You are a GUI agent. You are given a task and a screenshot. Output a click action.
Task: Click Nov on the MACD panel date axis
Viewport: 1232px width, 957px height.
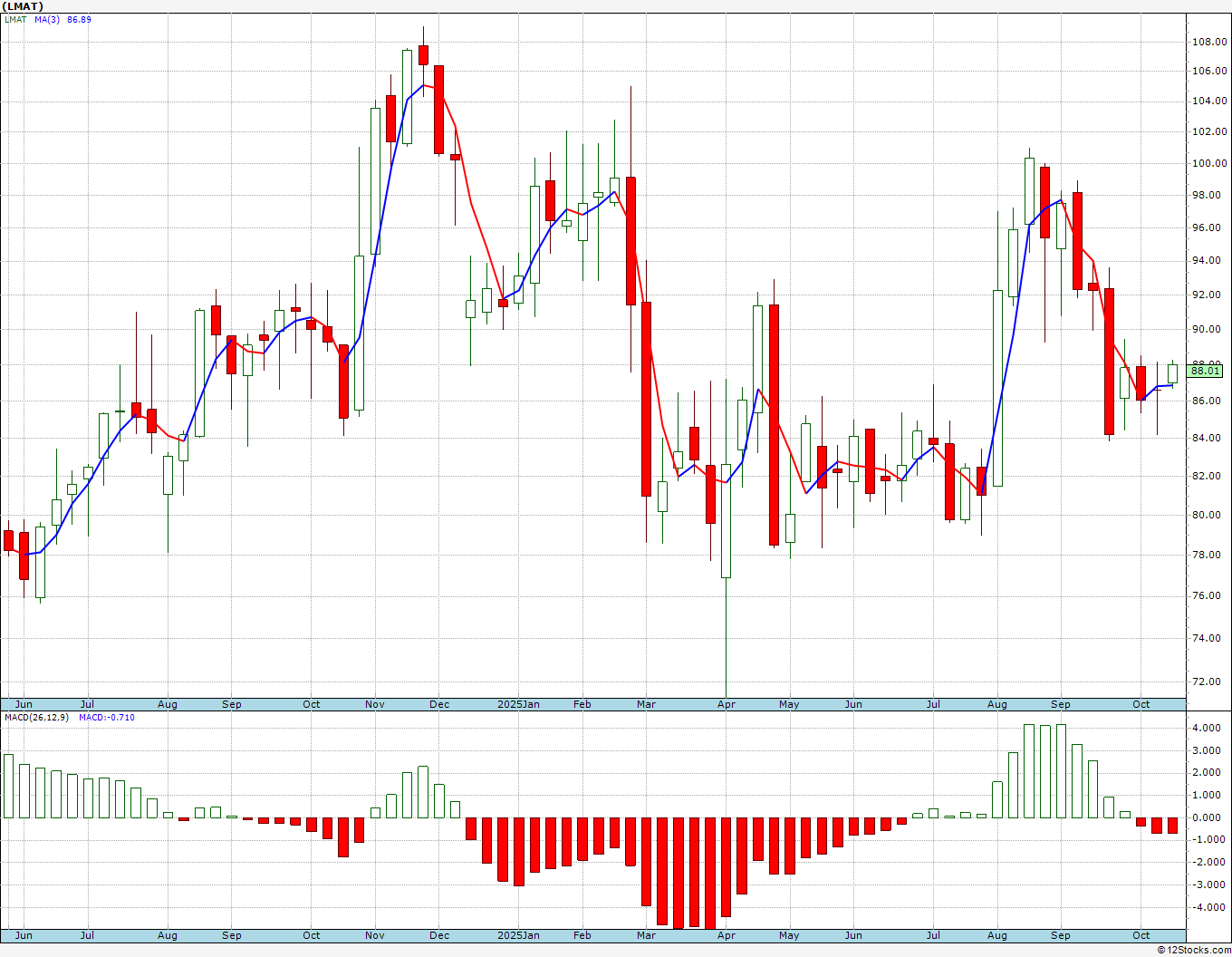pyautogui.click(x=375, y=935)
